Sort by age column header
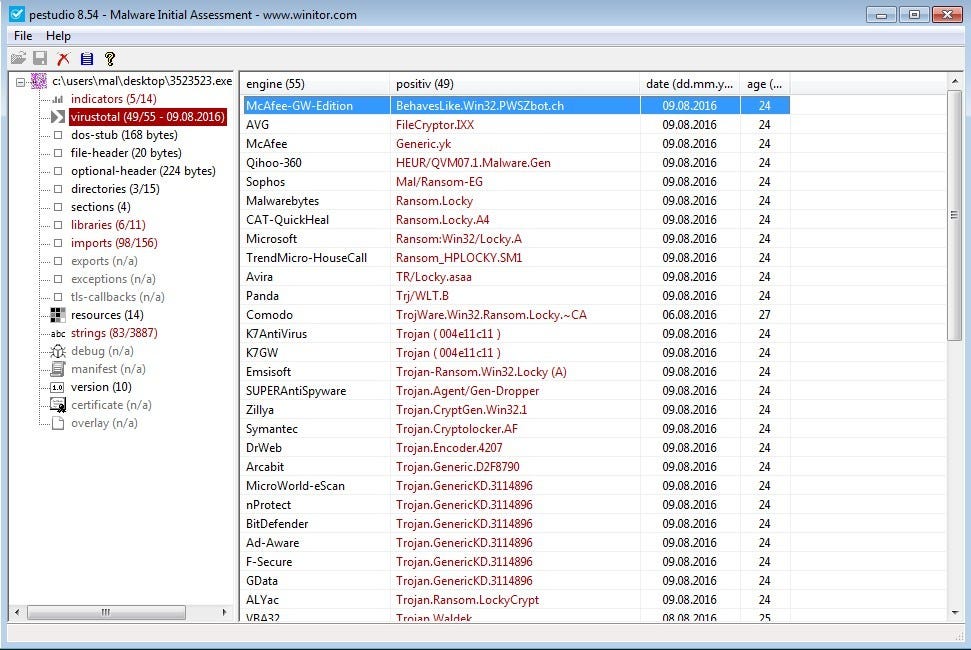Viewport: 971px width, 650px height. (765, 84)
